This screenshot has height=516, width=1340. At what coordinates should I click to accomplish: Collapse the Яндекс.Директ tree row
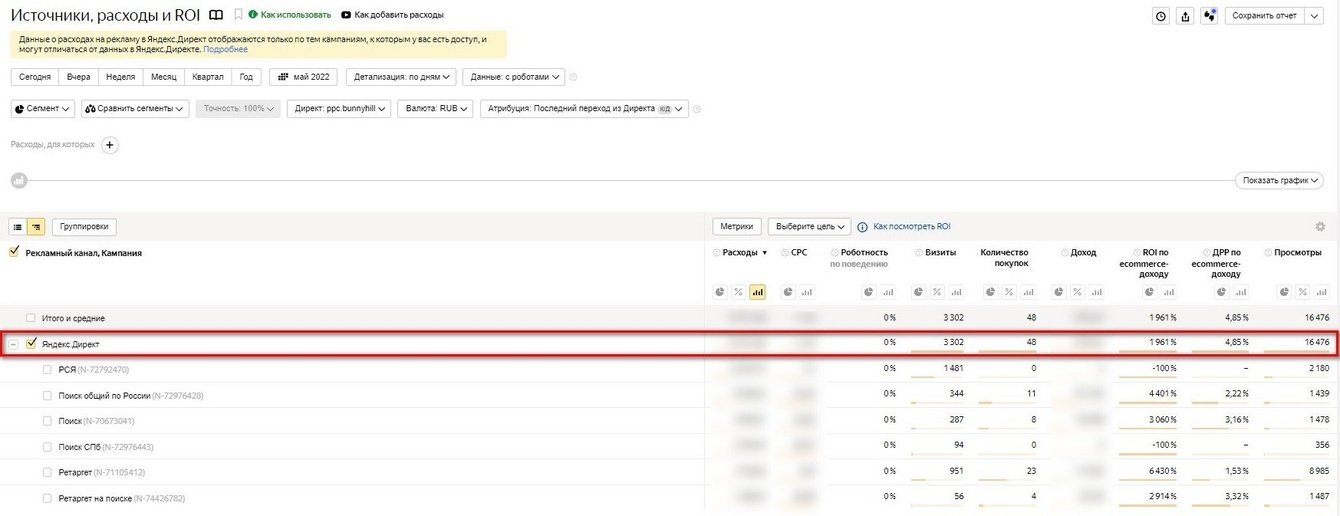click(14, 344)
